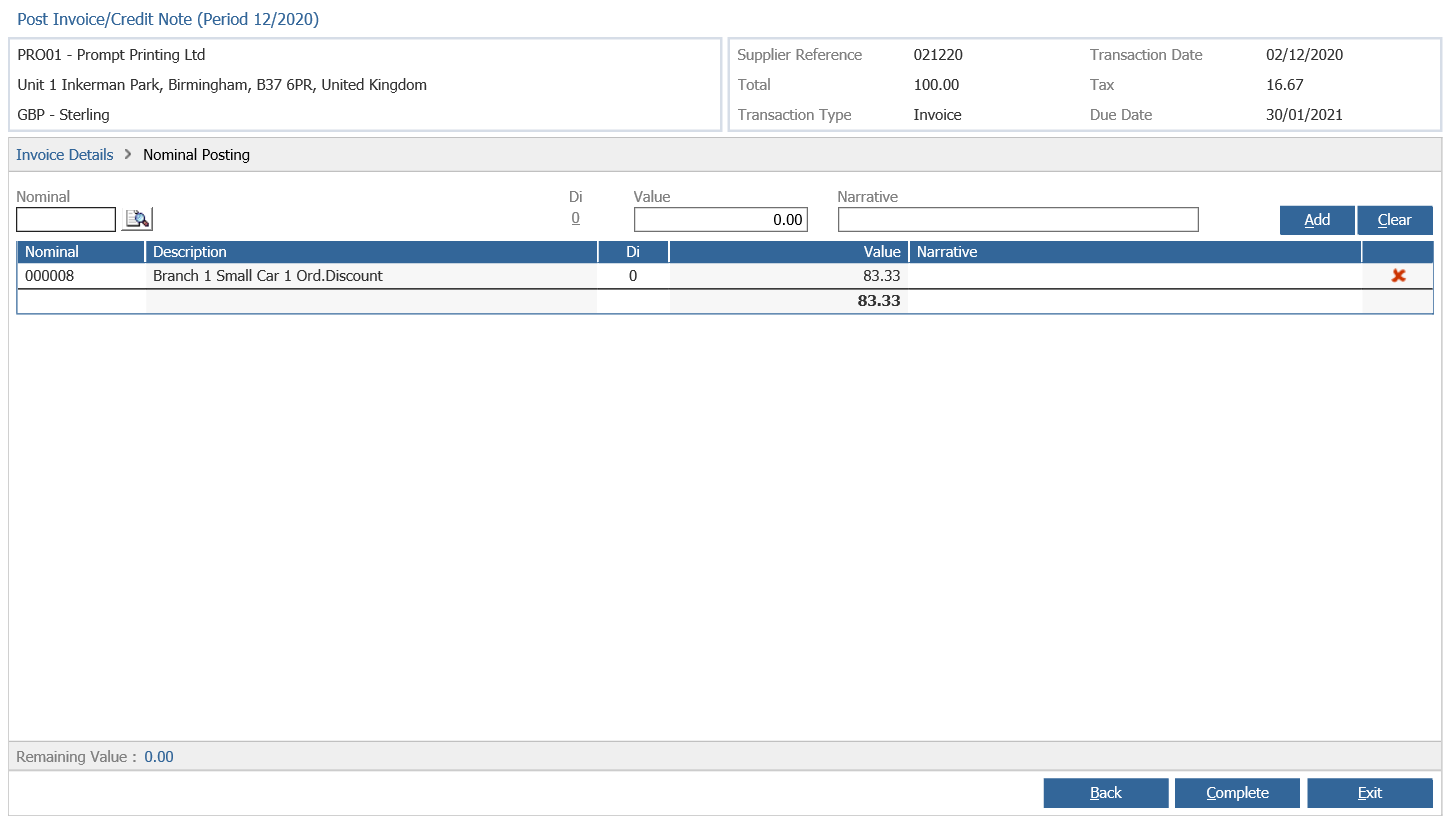The height and width of the screenshot is (821, 1446).
Task: Finish posting with the Complete button
Action: click(1237, 793)
